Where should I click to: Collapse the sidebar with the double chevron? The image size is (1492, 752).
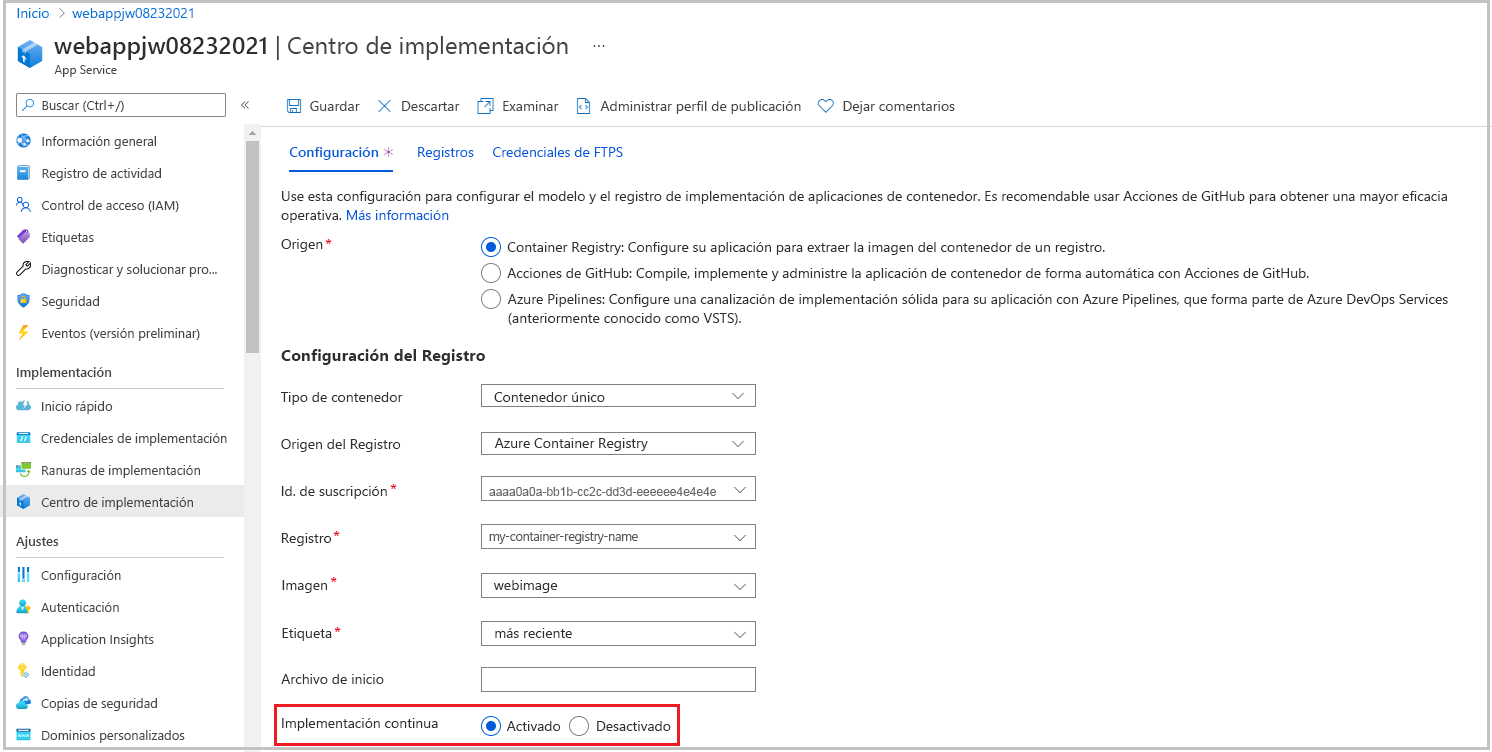(x=245, y=105)
